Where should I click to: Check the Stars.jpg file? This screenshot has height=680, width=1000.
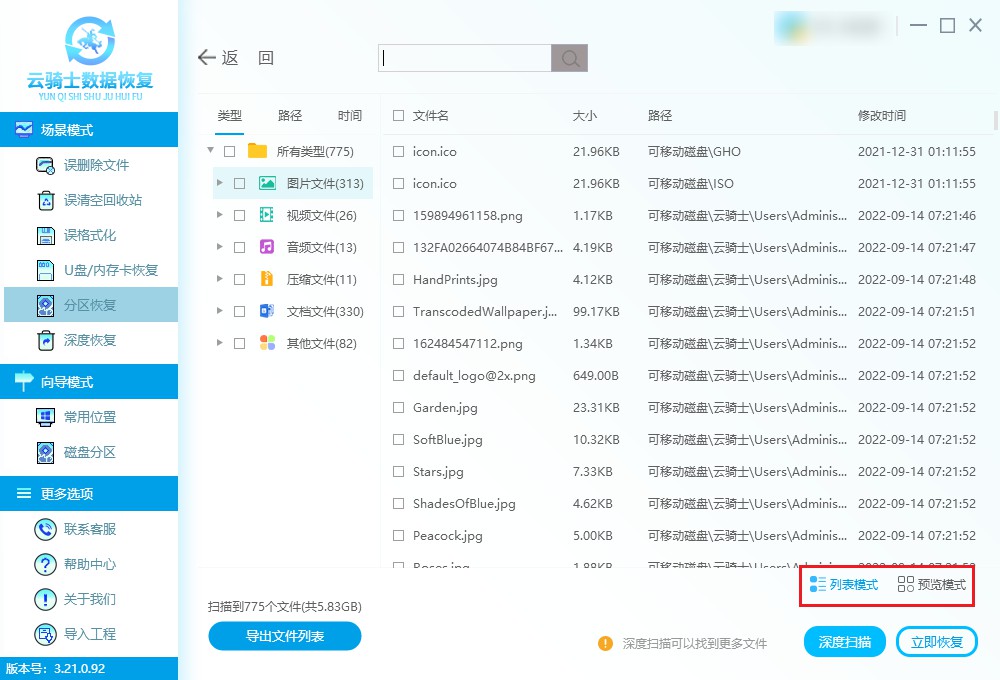point(399,471)
